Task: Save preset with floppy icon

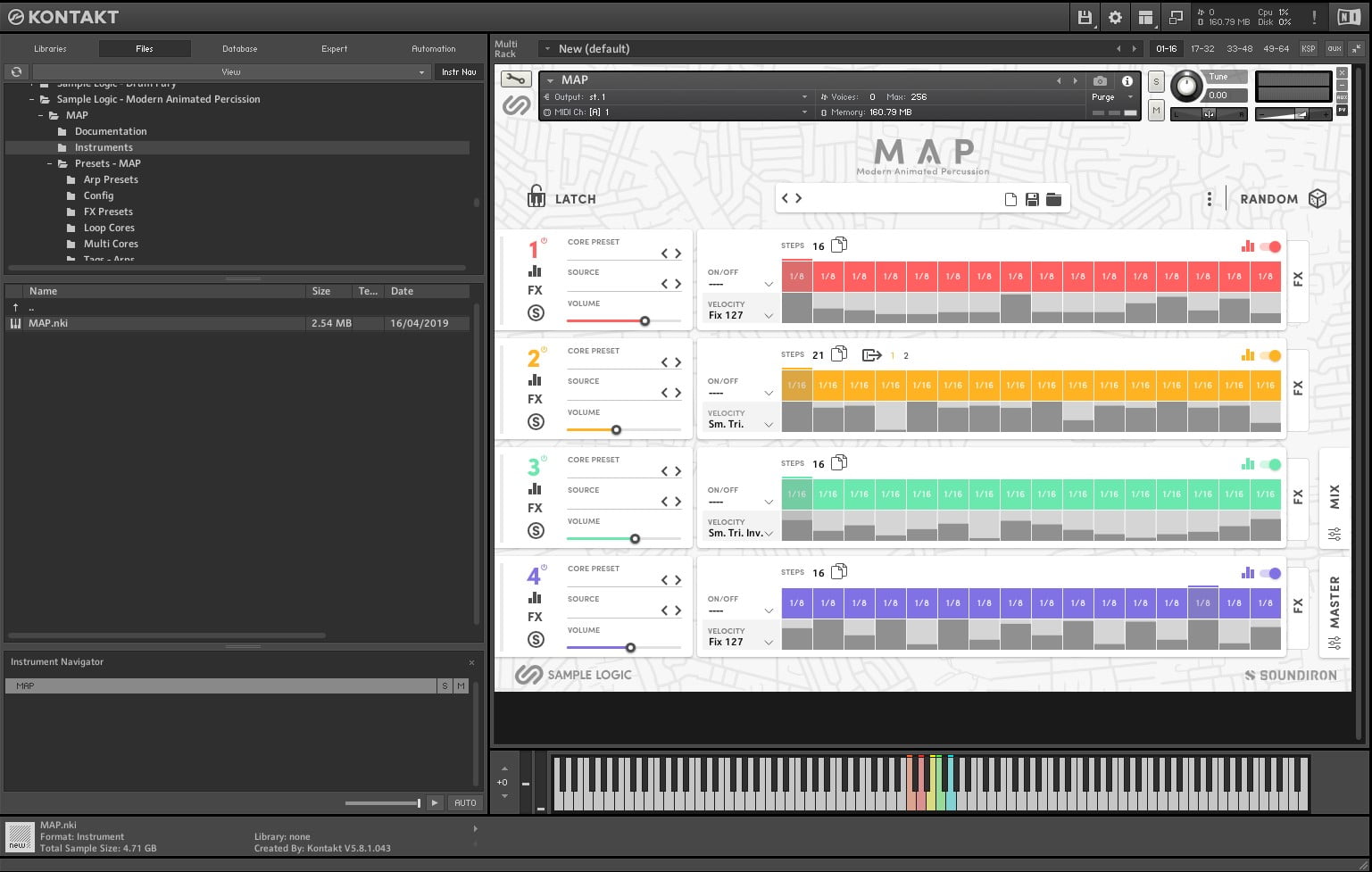Action: (x=1032, y=199)
